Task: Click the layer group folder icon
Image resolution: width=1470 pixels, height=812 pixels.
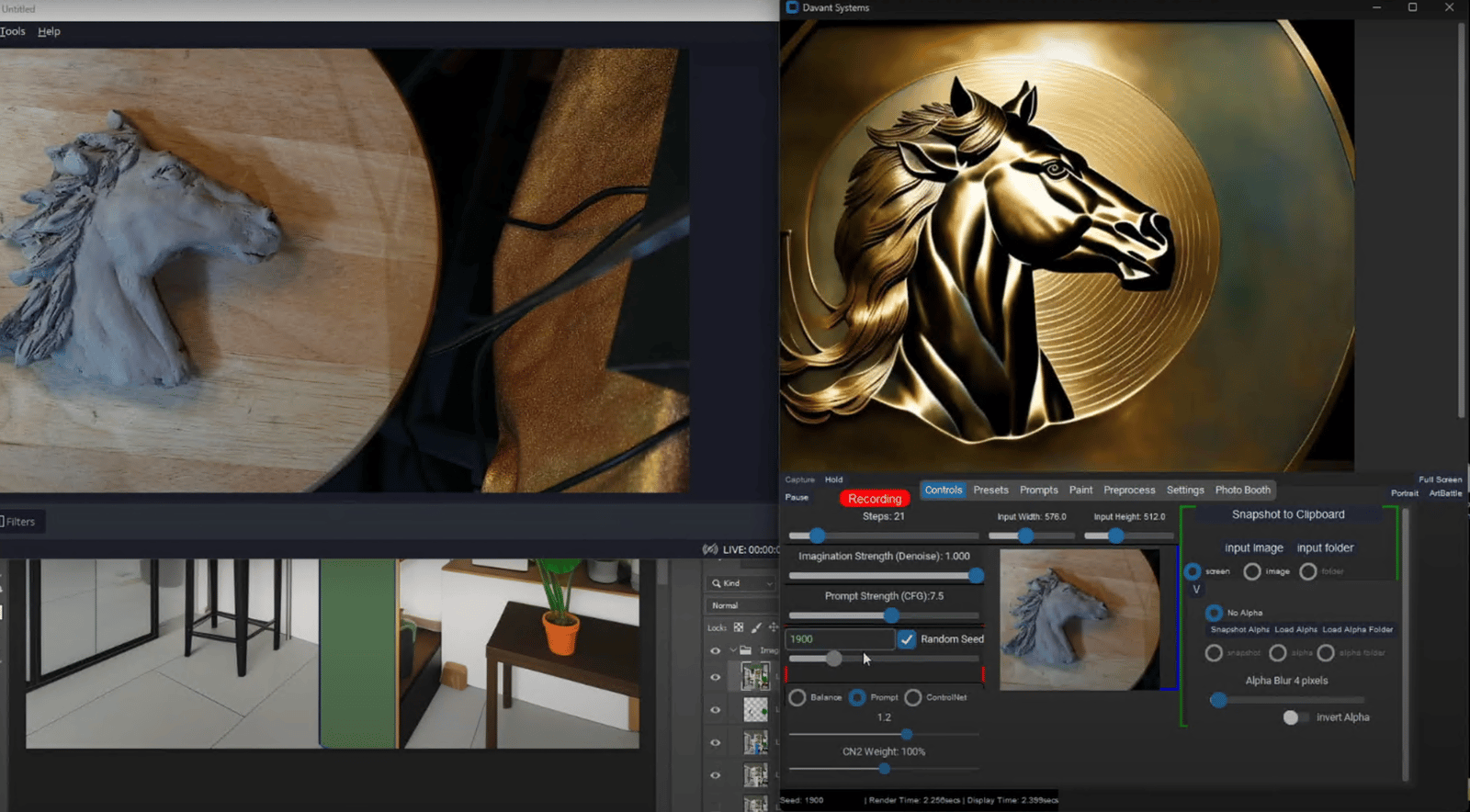Action: coord(746,650)
